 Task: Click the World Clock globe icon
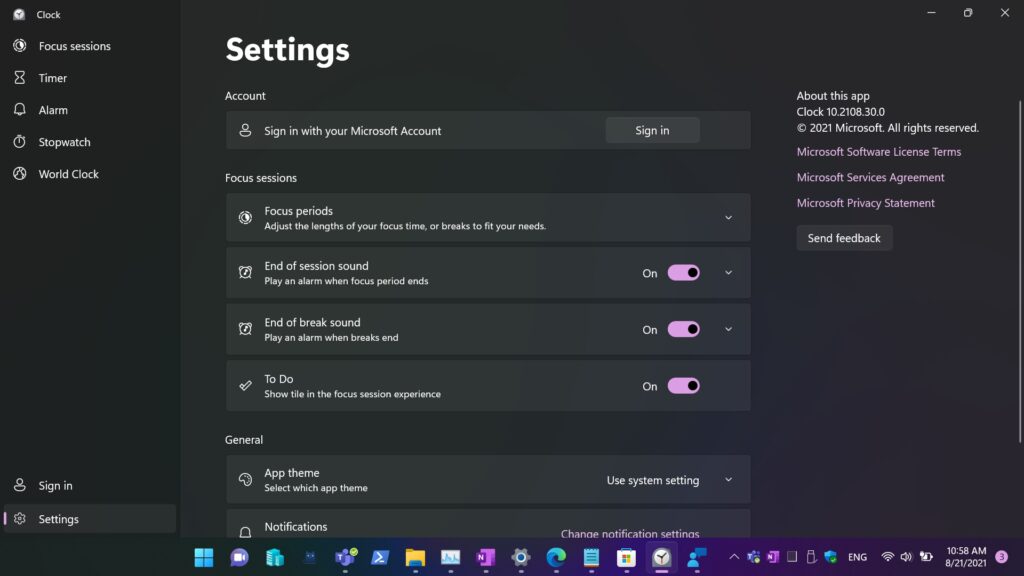pos(19,174)
